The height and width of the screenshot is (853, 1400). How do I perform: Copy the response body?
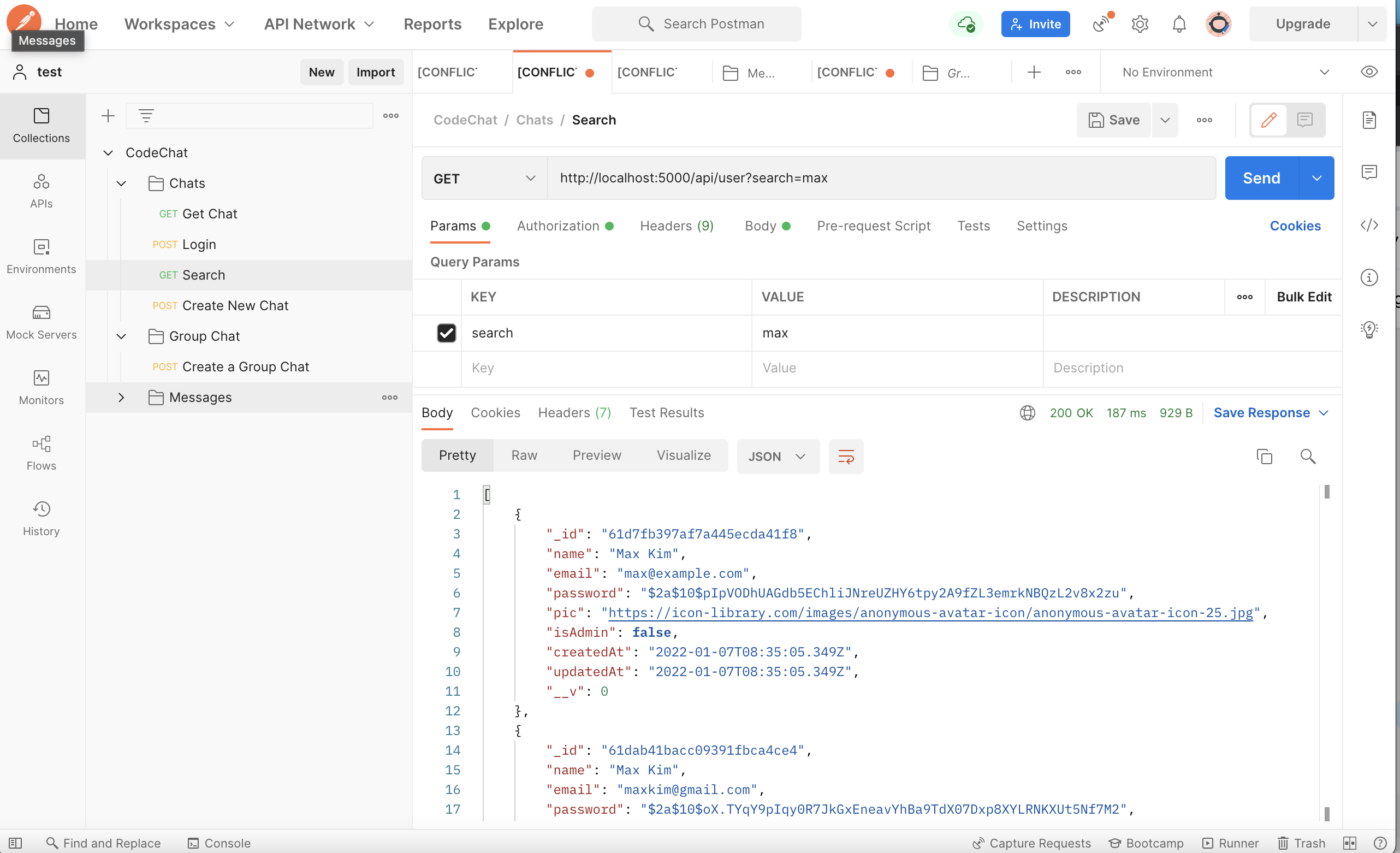coord(1264,457)
